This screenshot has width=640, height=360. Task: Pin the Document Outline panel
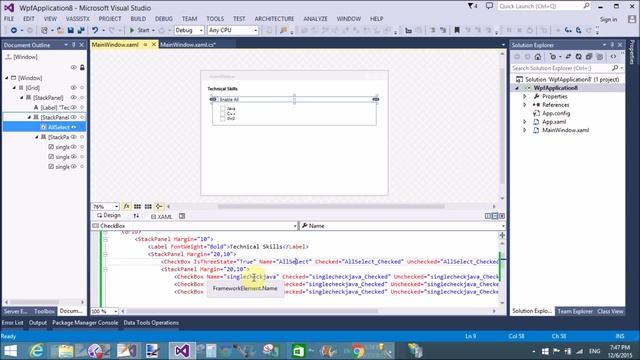pyautogui.click(x=74, y=45)
